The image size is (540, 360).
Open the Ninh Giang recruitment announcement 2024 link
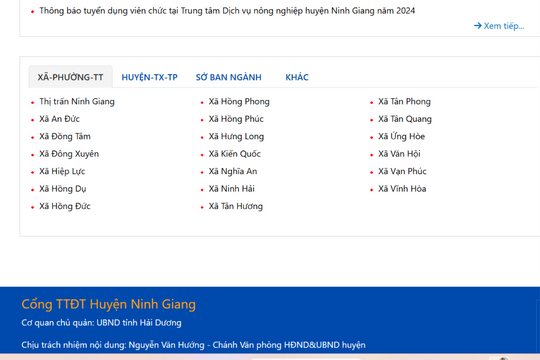coord(227,11)
